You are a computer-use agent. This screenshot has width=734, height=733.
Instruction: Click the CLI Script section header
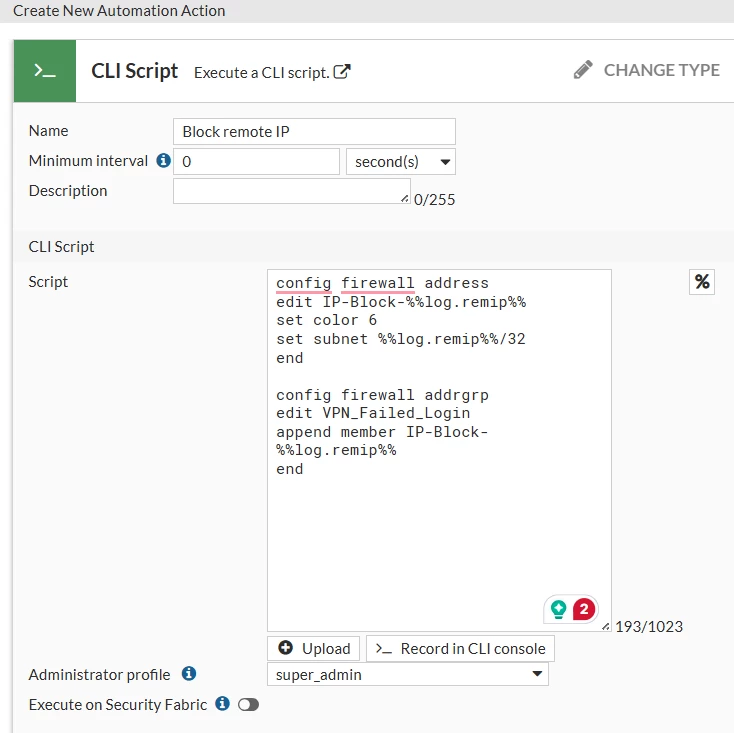coord(61,247)
